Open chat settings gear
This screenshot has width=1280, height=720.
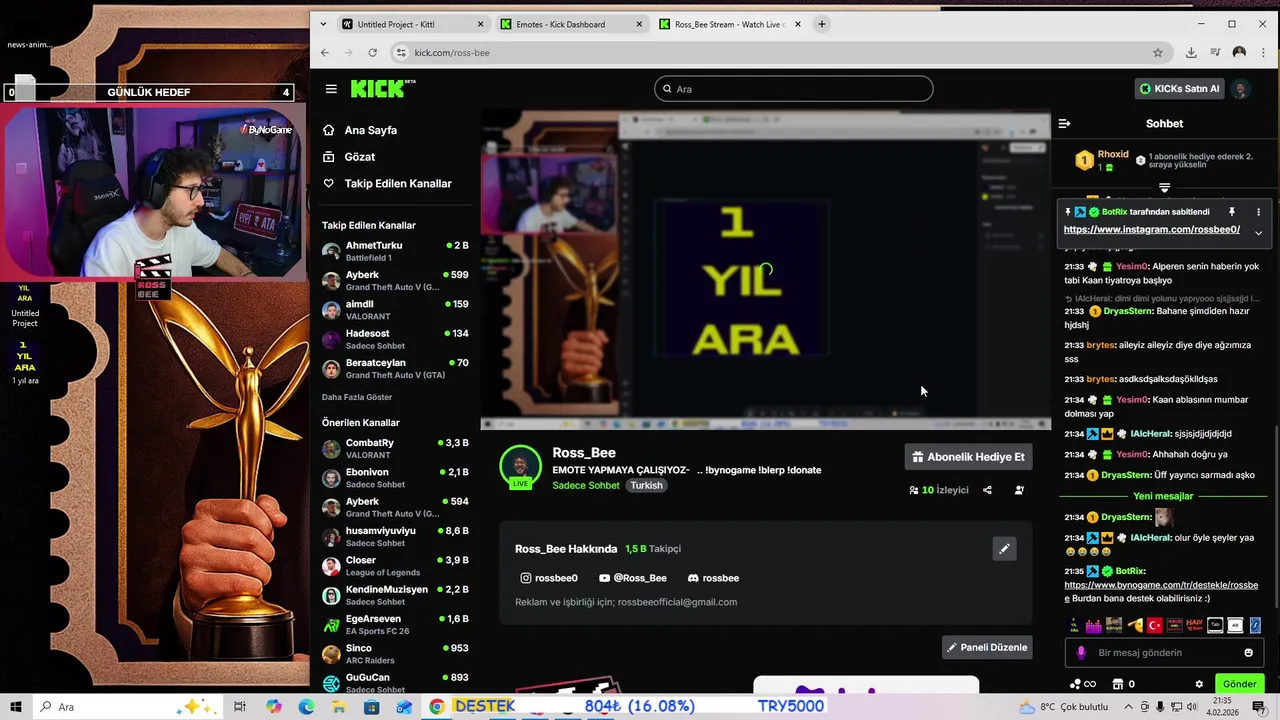(1199, 684)
